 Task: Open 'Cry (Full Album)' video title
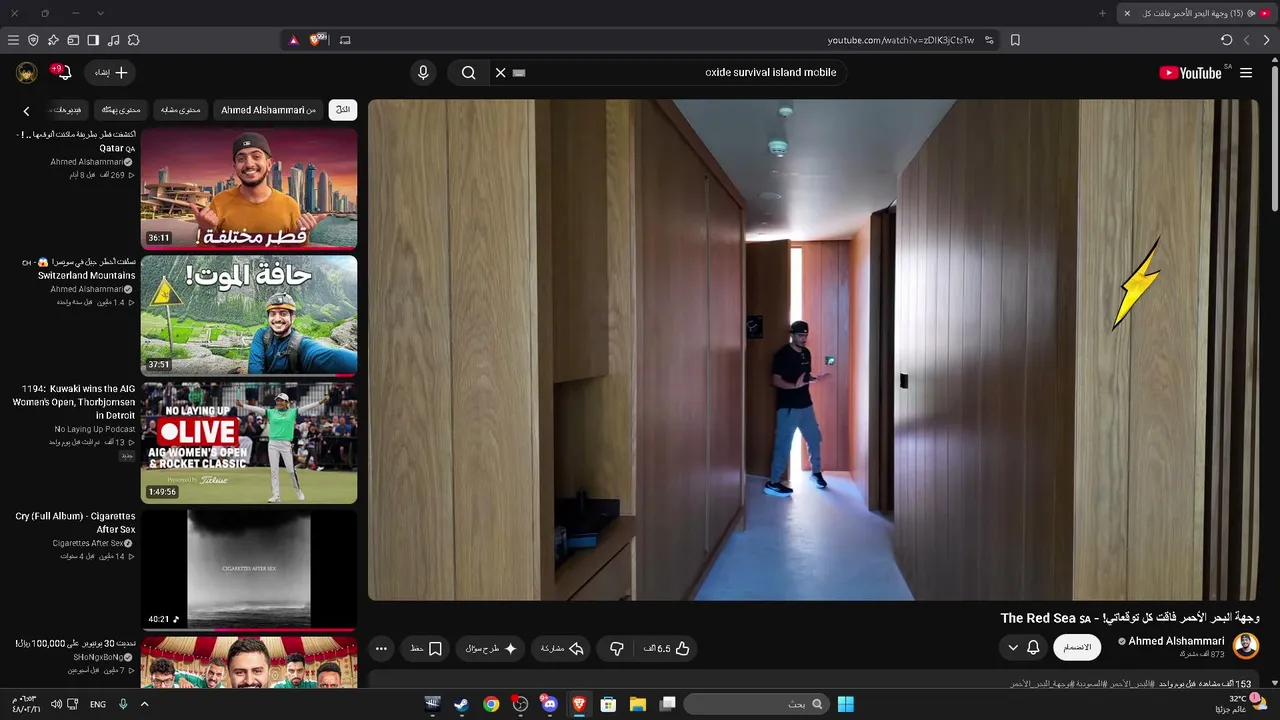tap(76, 523)
